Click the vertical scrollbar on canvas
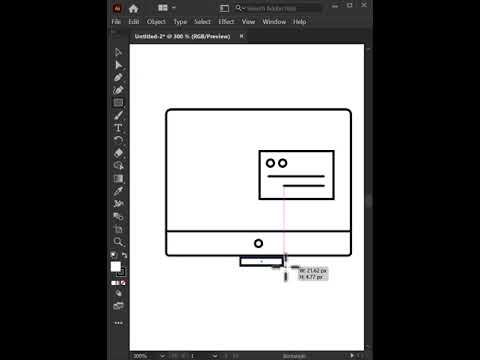Screen dimensions: 480x360 (368, 200)
